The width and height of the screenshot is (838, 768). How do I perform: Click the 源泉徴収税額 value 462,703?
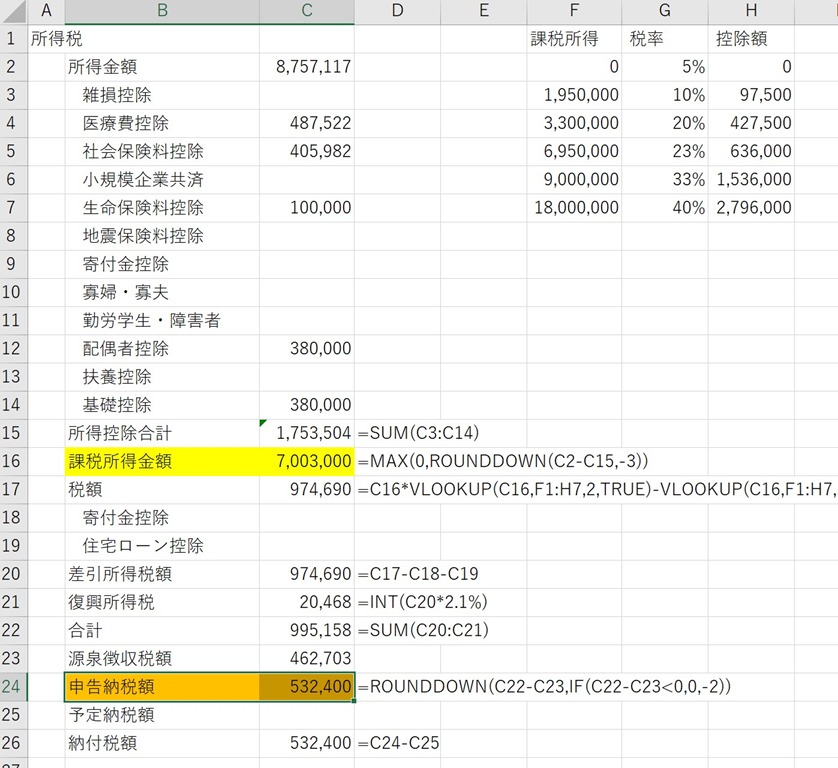tap(306, 659)
